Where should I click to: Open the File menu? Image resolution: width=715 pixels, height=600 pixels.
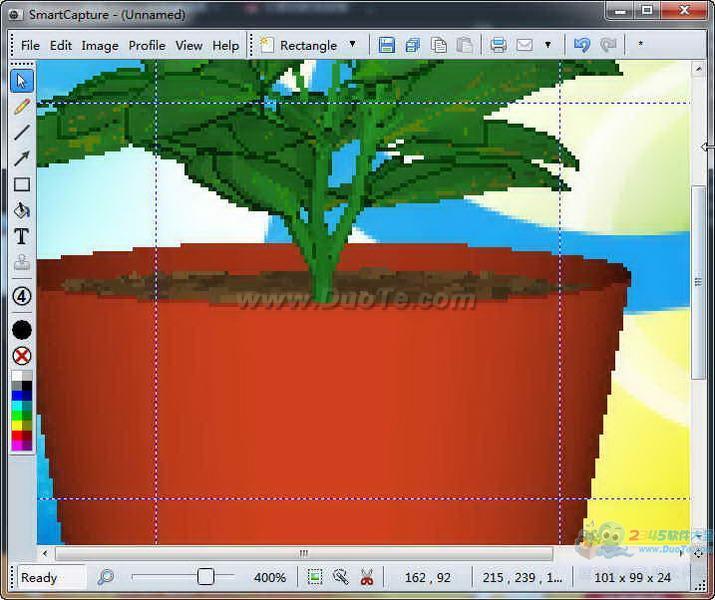click(x=30, y=46)
